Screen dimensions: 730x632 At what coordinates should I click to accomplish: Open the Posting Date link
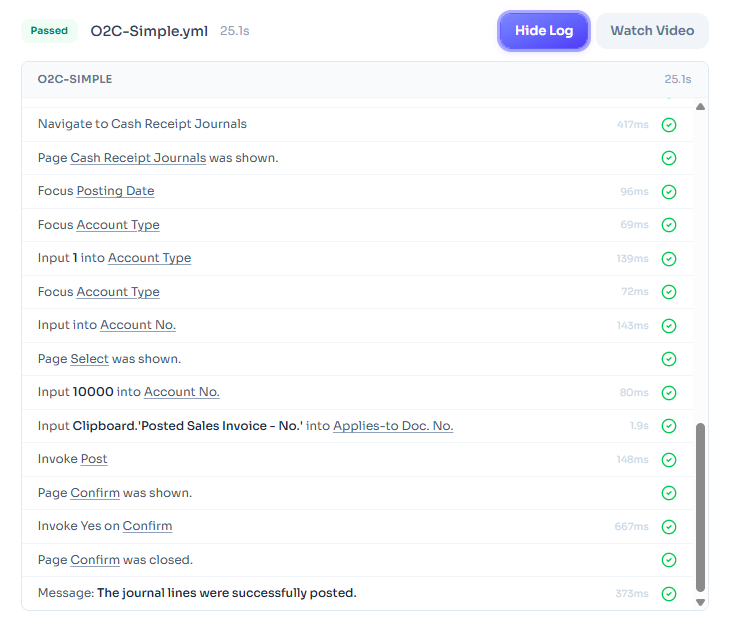tap(115, 191)
